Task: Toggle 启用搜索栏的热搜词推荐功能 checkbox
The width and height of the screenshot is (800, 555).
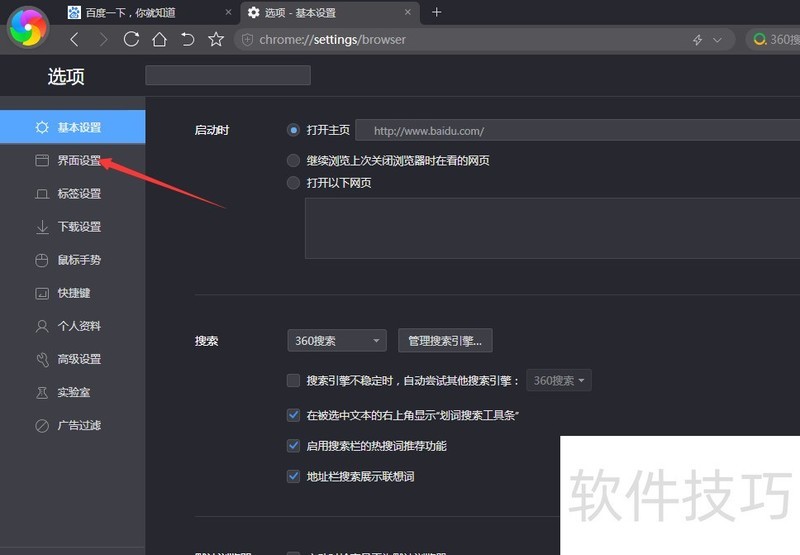Action: (x=293, y=446)
